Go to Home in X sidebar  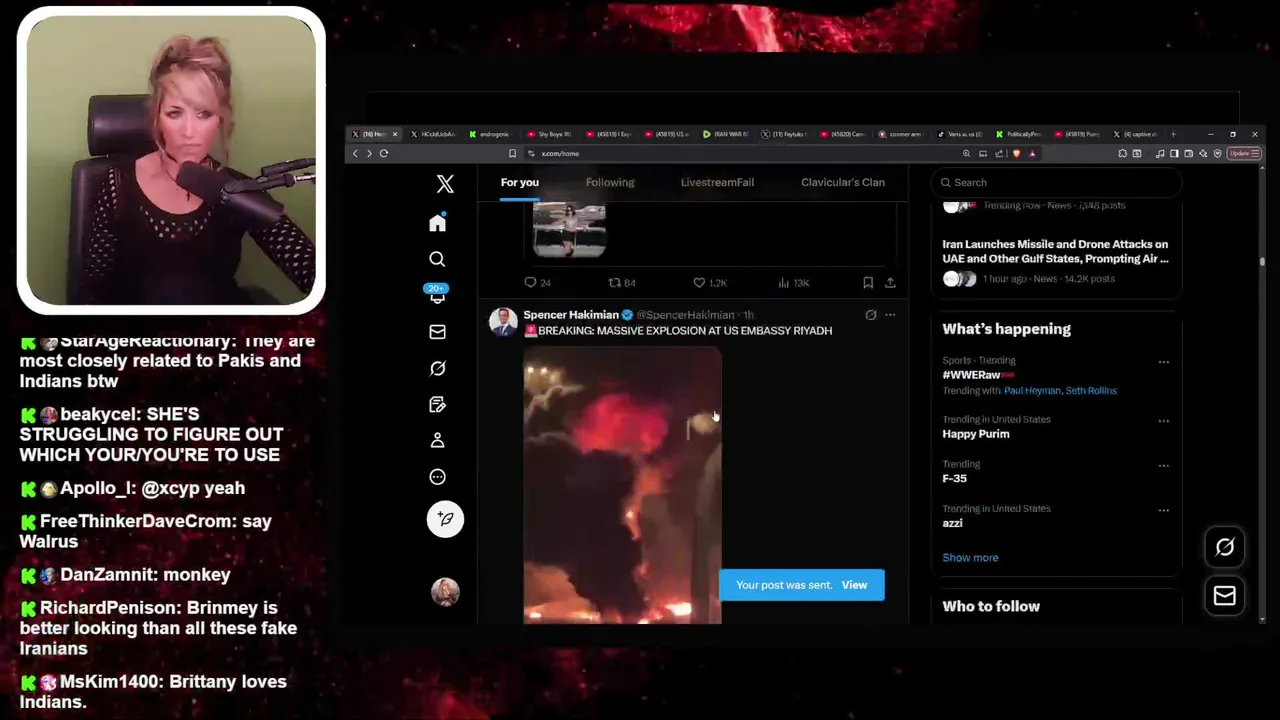click(437, 223)
